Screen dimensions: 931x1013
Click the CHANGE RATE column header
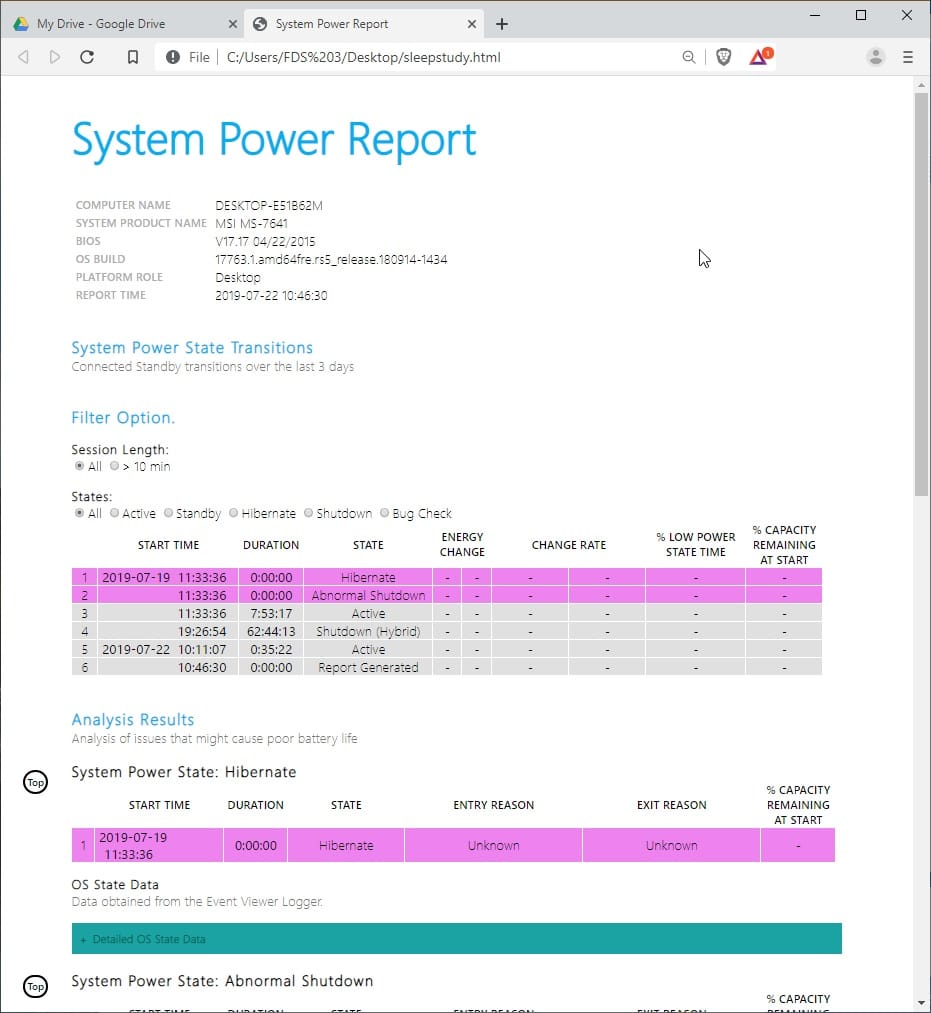(x=569, y=545)
